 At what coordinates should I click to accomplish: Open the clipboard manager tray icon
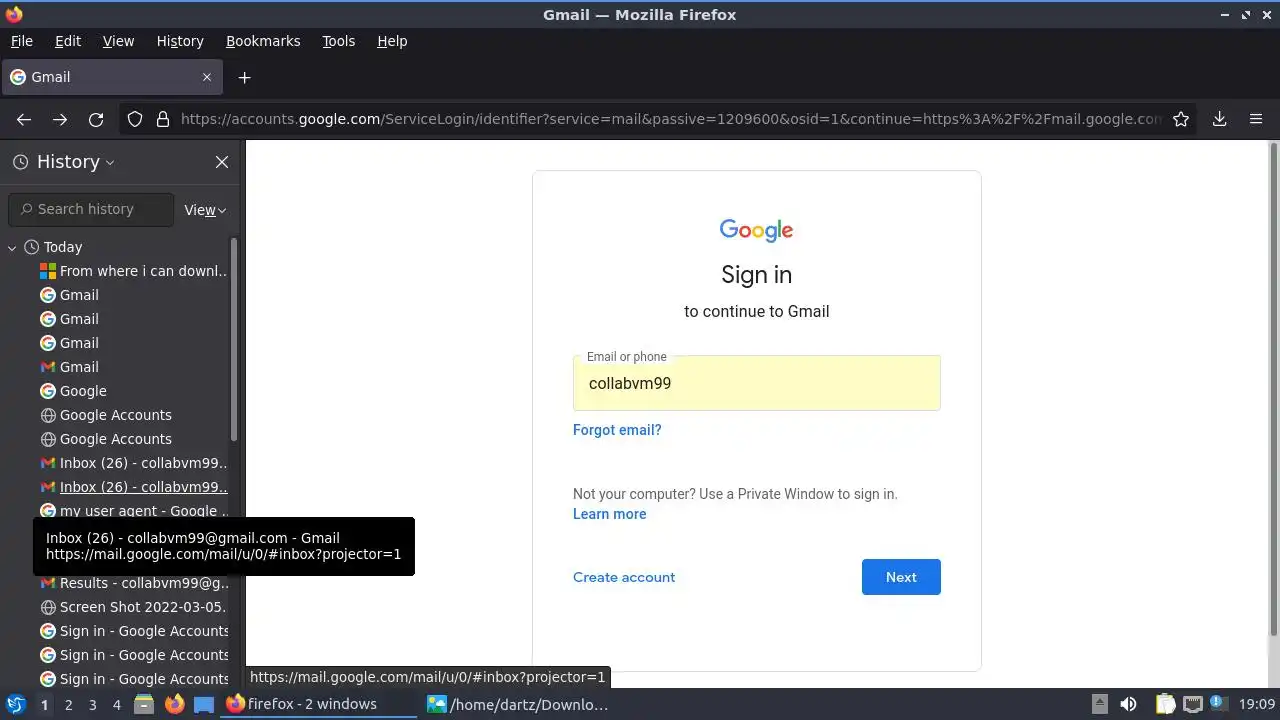pyautogui.click(x=1165, y=704)
